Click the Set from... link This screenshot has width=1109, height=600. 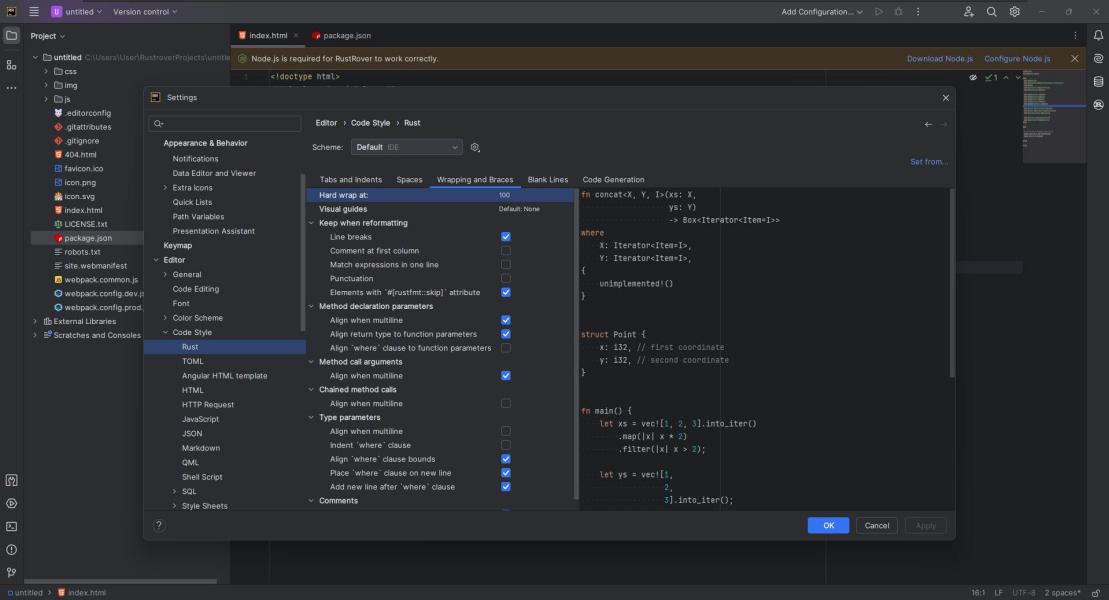[x=928, y=162]
